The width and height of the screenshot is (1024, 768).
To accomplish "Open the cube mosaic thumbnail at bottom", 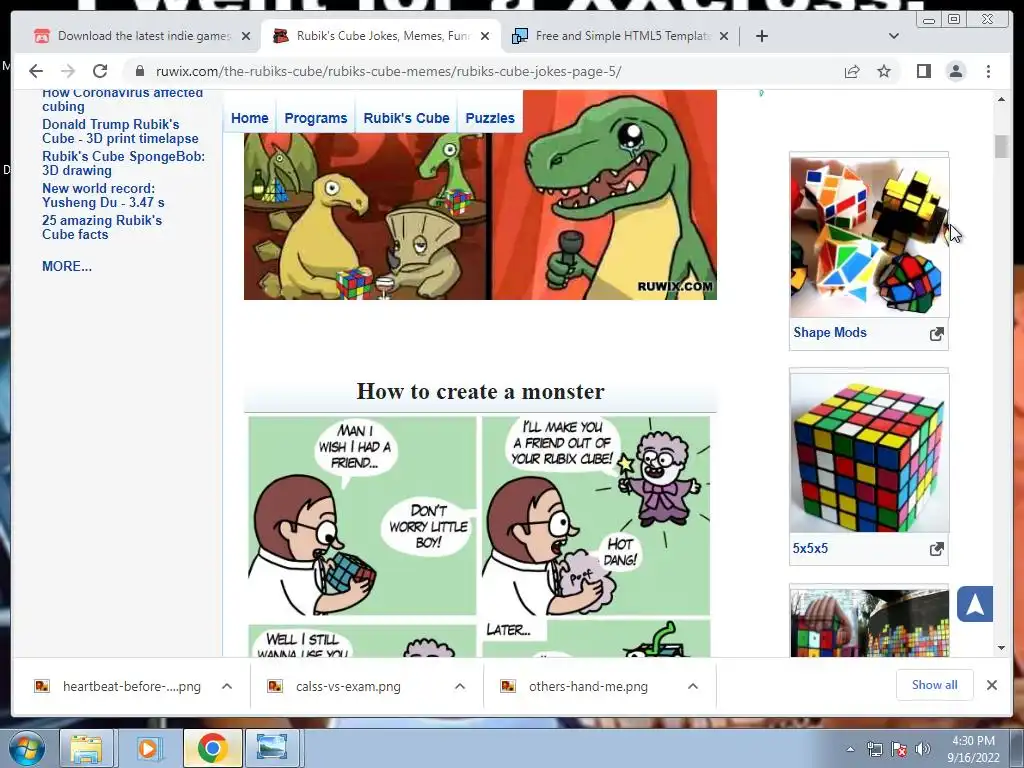I will point(869,623).
